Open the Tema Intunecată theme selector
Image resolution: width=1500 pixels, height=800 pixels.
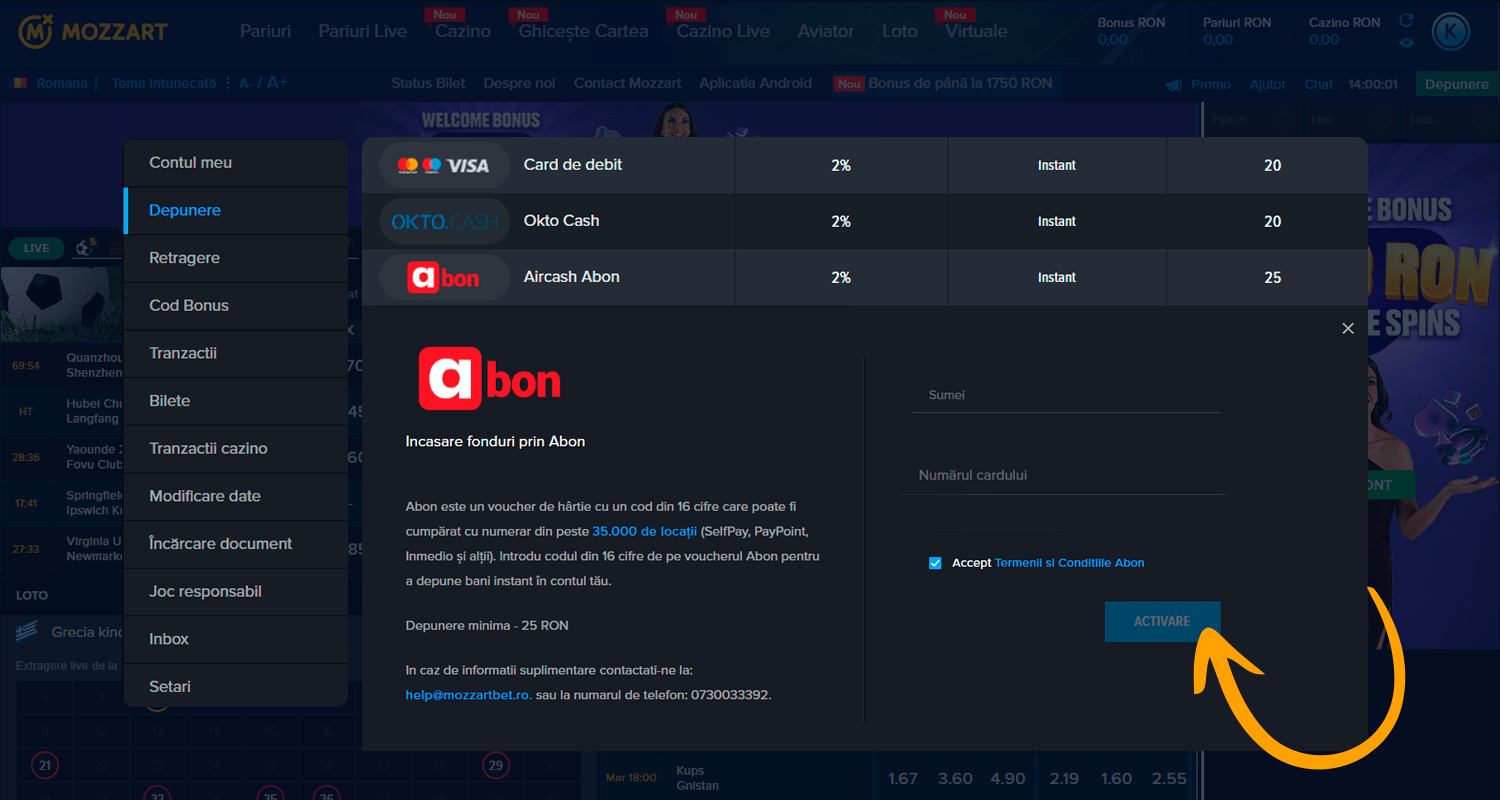[164, 84]
